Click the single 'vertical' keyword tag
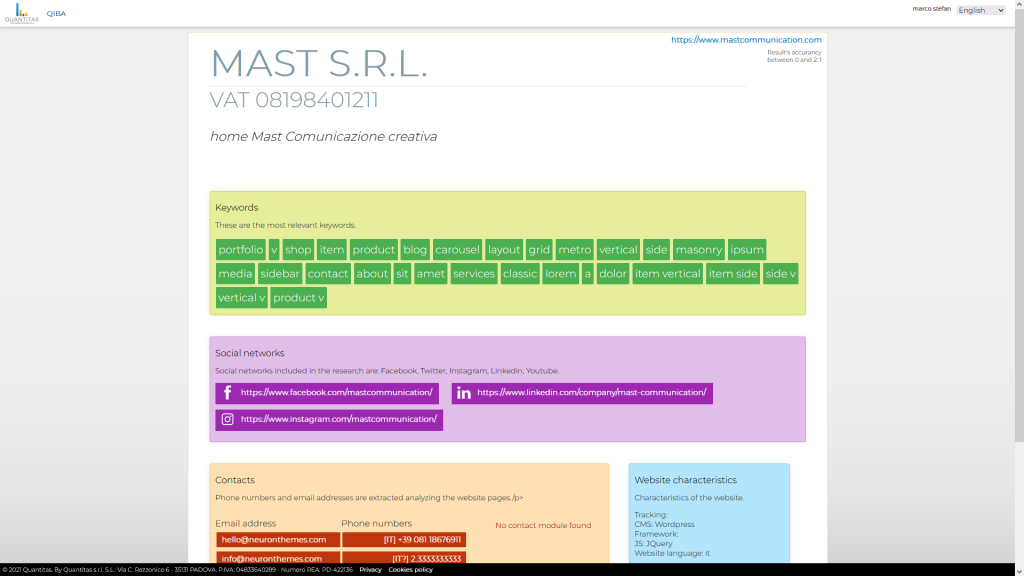This screenshot has height=576, width=1024. pyautogui.click(x=618, y=249)
